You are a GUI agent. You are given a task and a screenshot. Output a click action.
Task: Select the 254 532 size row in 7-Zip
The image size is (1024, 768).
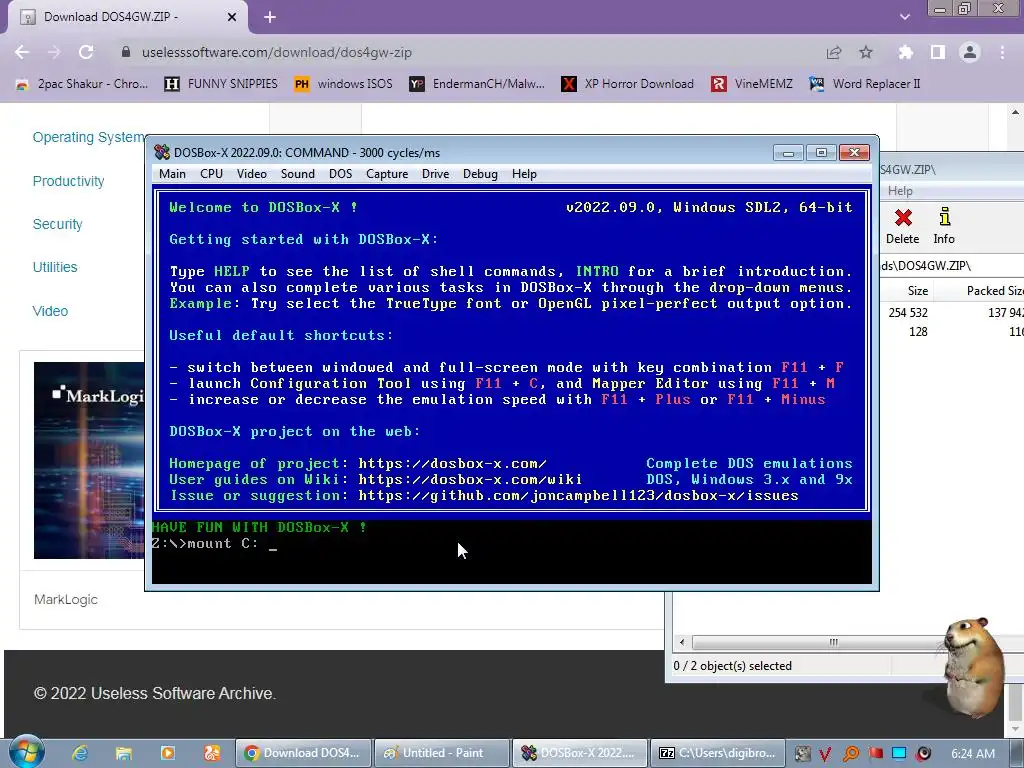pos(952,312)
